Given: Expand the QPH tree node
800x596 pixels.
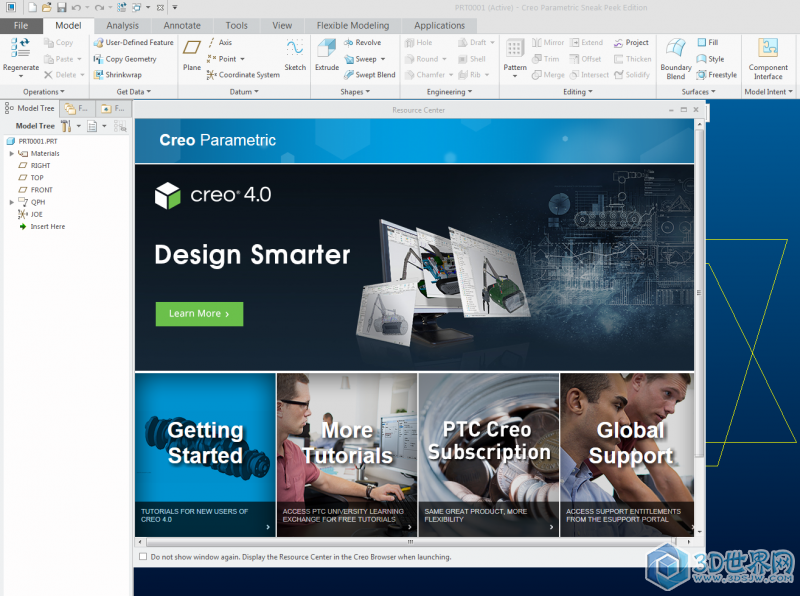Looking at the screenshot, I should click(x=11, y=202).
